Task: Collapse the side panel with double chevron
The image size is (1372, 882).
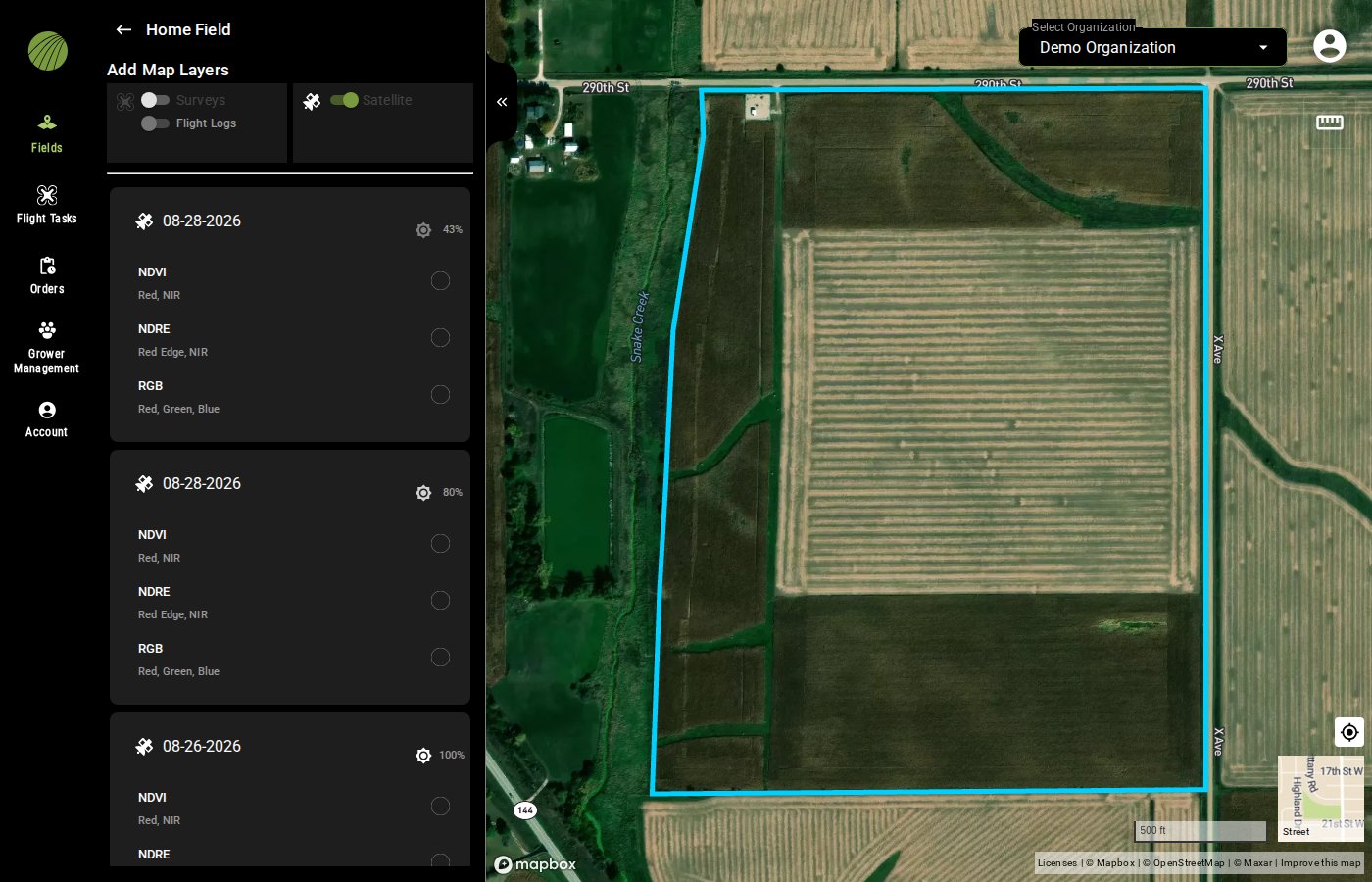Action: click(502, 102)
